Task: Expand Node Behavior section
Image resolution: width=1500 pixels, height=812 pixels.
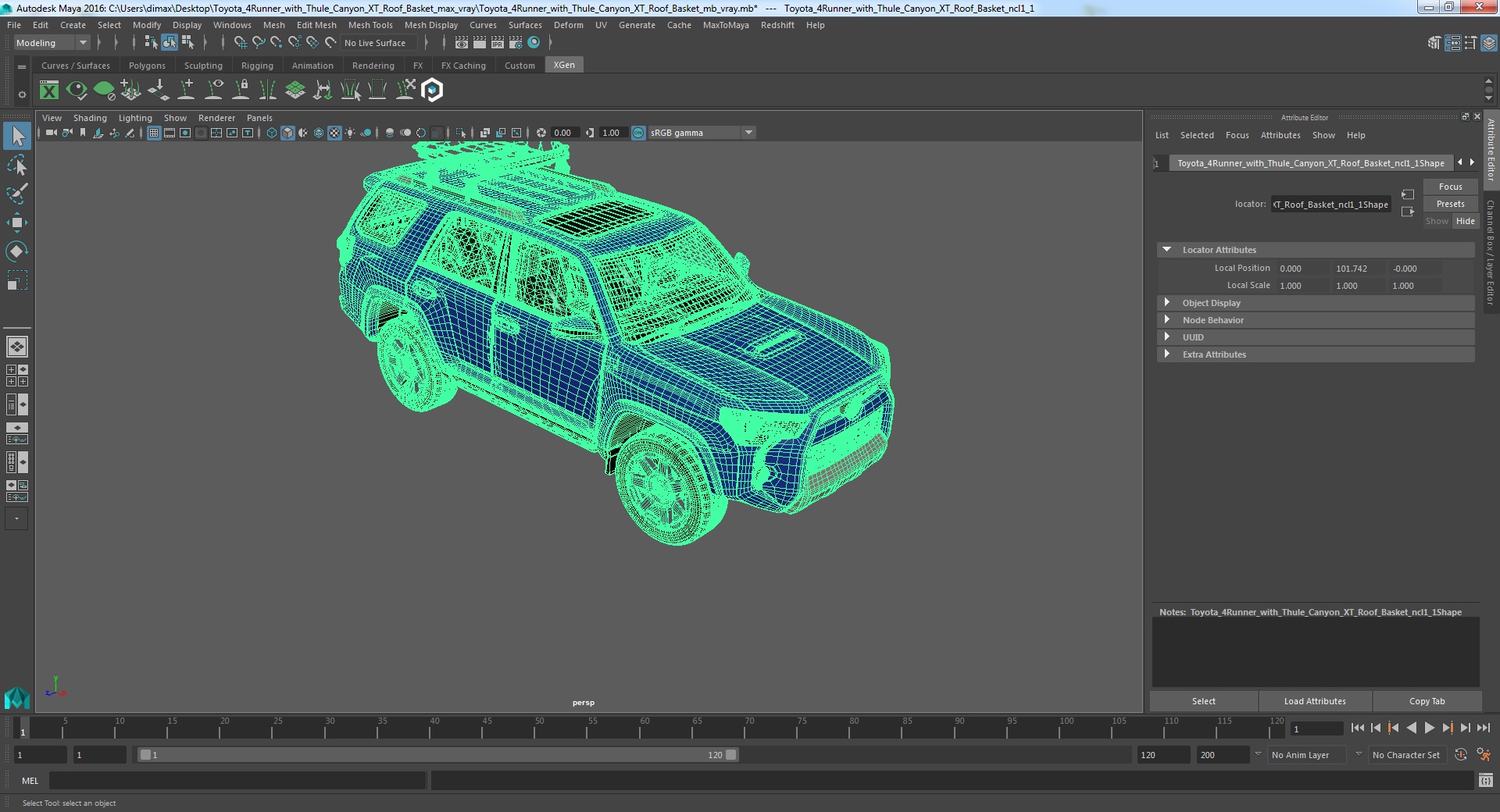Action: 1166,320
